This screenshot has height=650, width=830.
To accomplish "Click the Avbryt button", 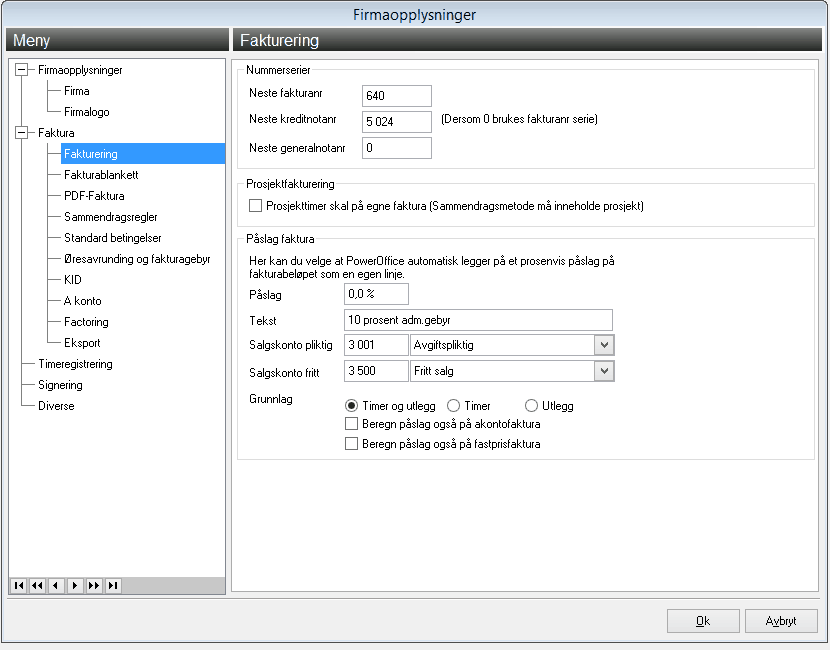I will tap(781, 621).
